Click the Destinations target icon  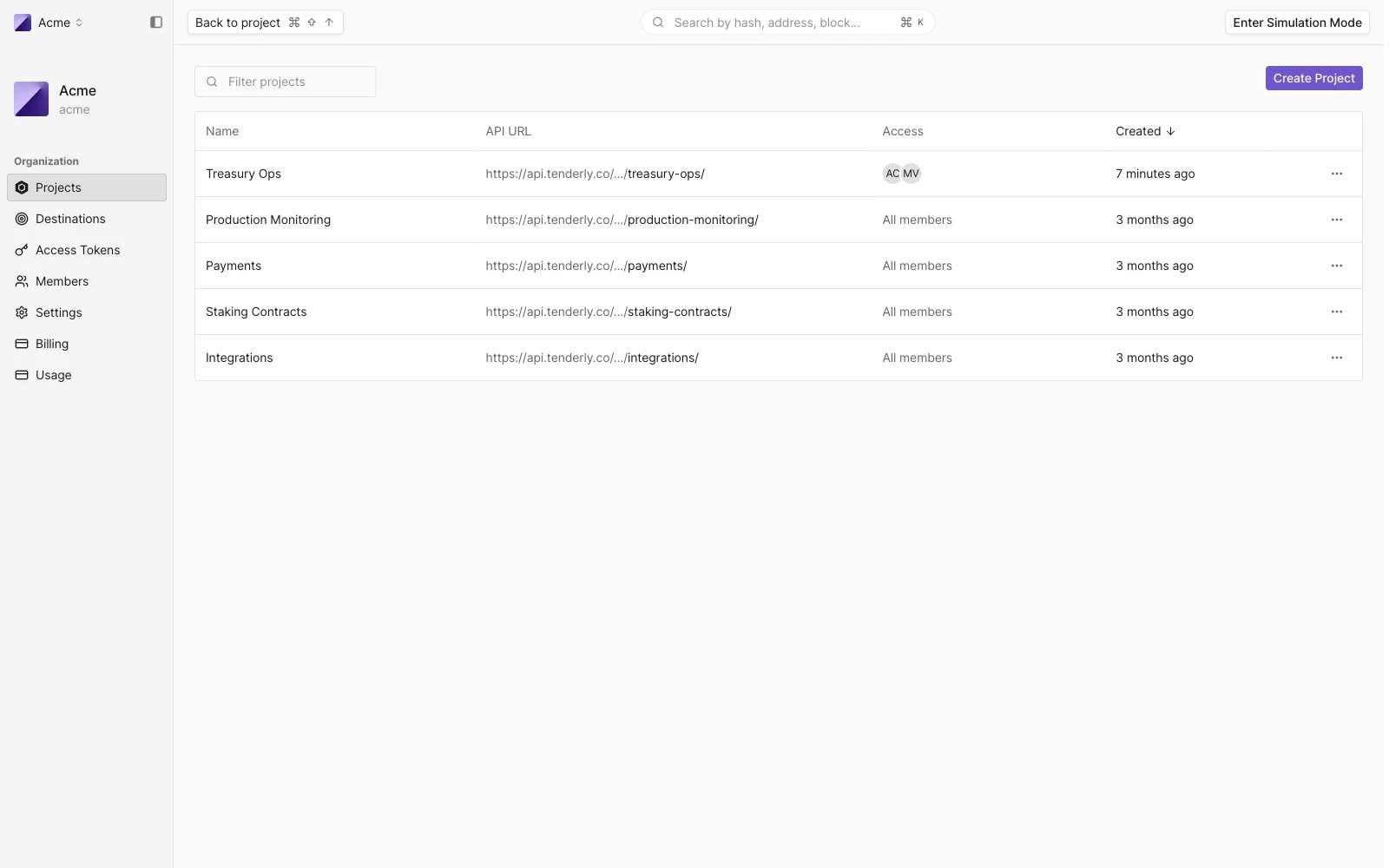click(22, 219)
